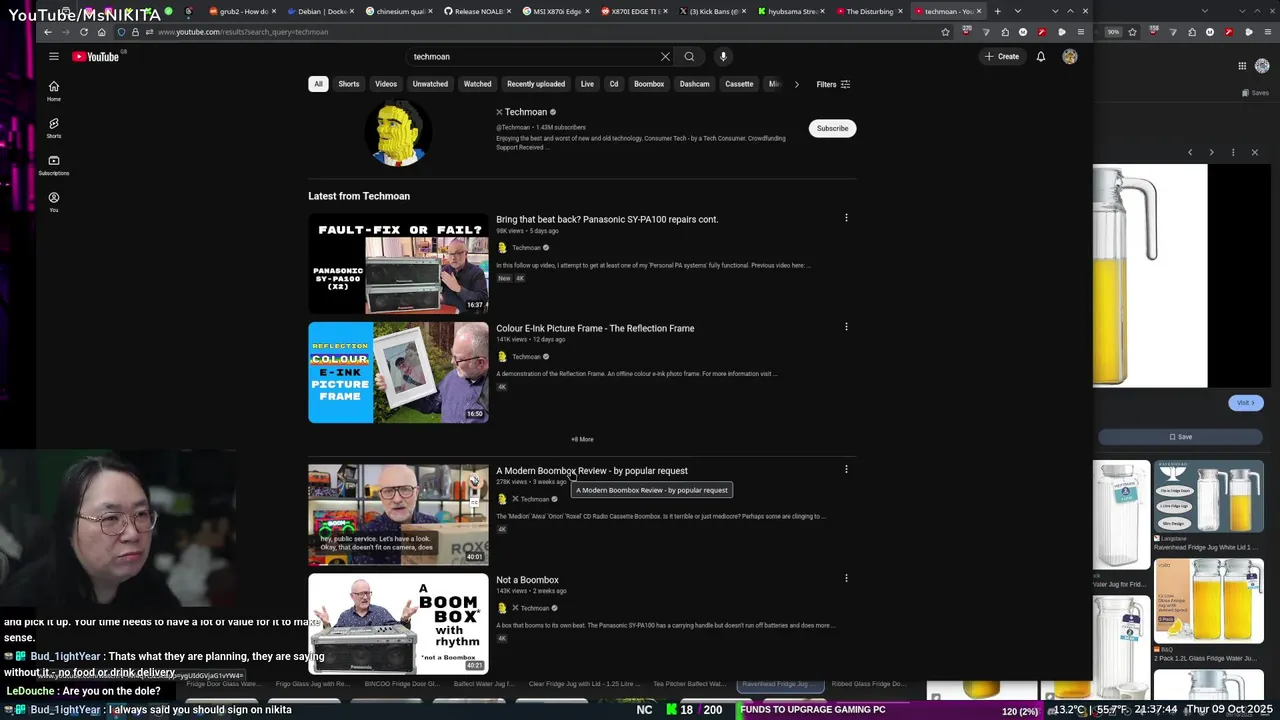1280x720 pixels.
Task: Clear the search box with the X icon
Action: (x=665, y=57)
